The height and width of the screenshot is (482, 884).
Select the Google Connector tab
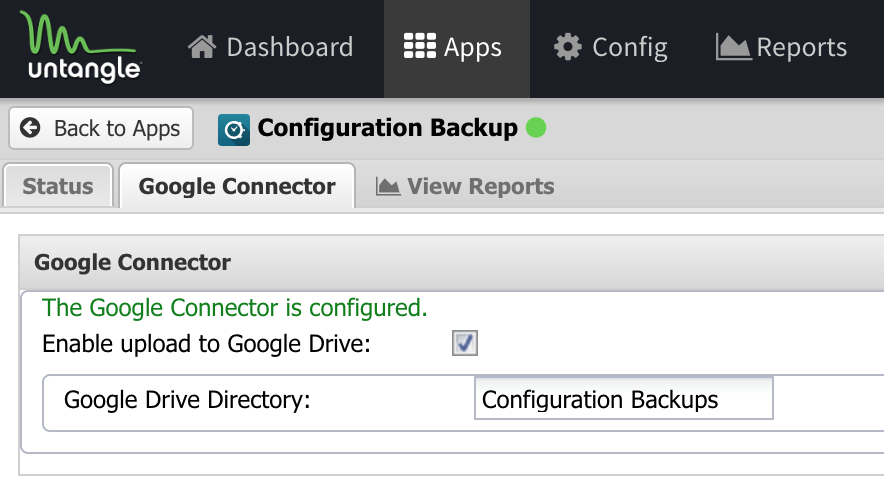237,186
